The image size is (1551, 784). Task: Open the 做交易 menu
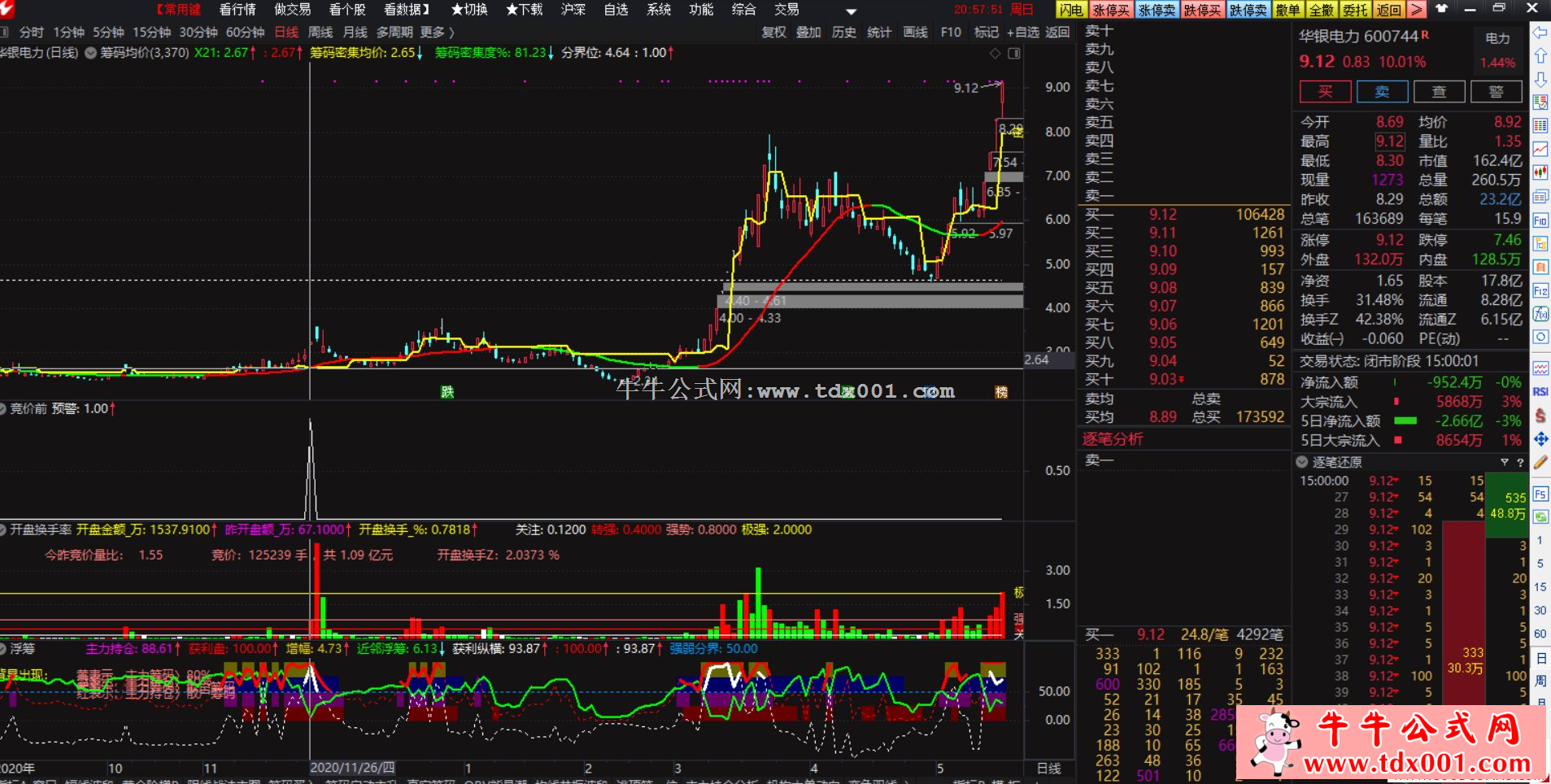coord(292,10)
